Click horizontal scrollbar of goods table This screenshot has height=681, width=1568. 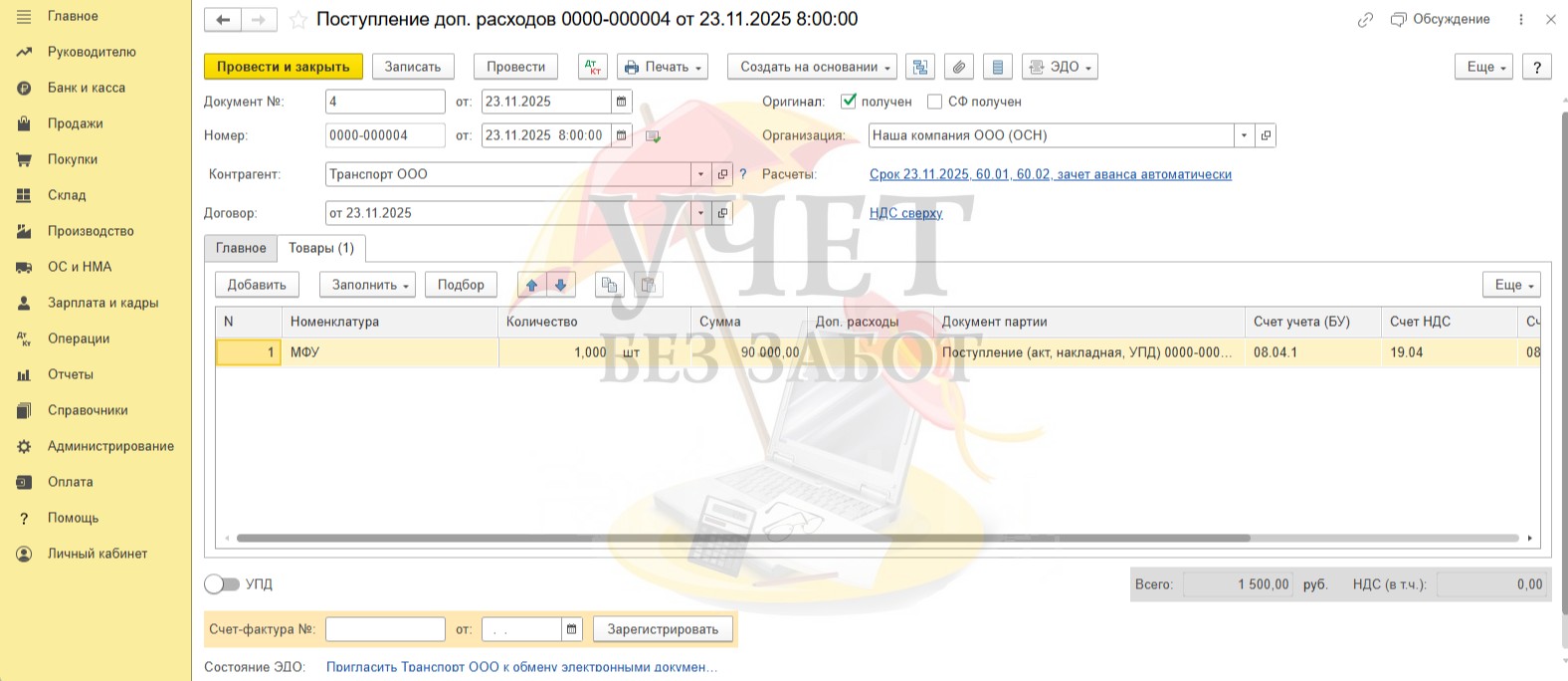point(742,538)
